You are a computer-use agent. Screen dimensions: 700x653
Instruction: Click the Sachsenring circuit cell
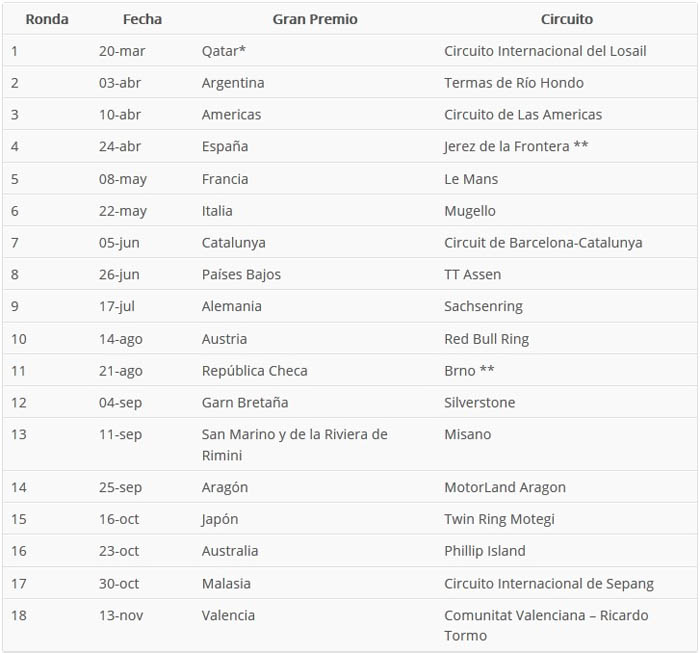483,307
